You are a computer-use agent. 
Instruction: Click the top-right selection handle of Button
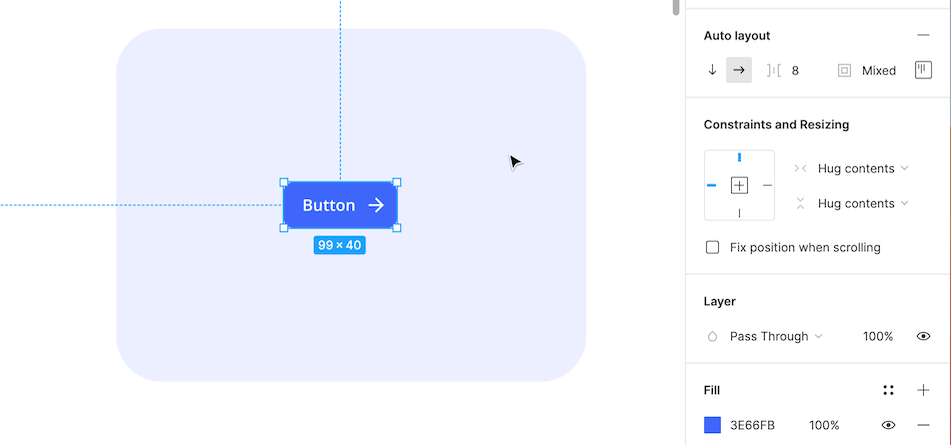397,182
